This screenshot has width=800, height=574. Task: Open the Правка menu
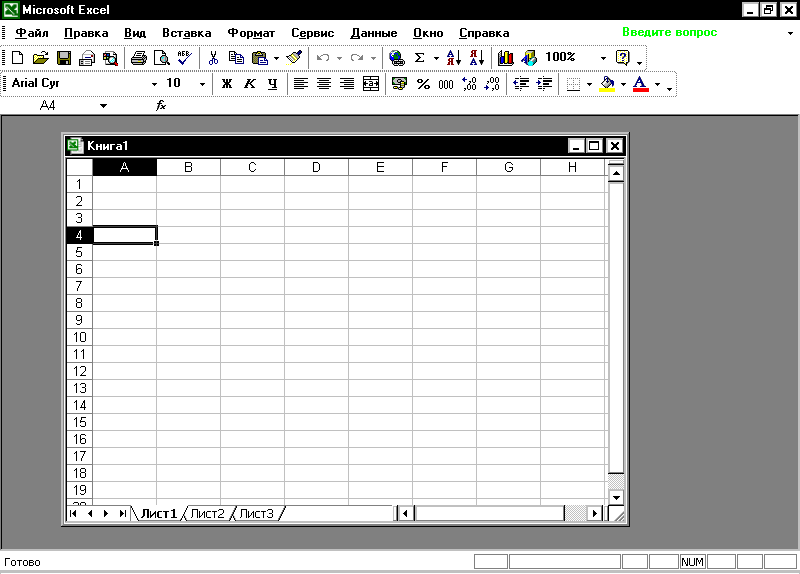[x=86, y=33]
